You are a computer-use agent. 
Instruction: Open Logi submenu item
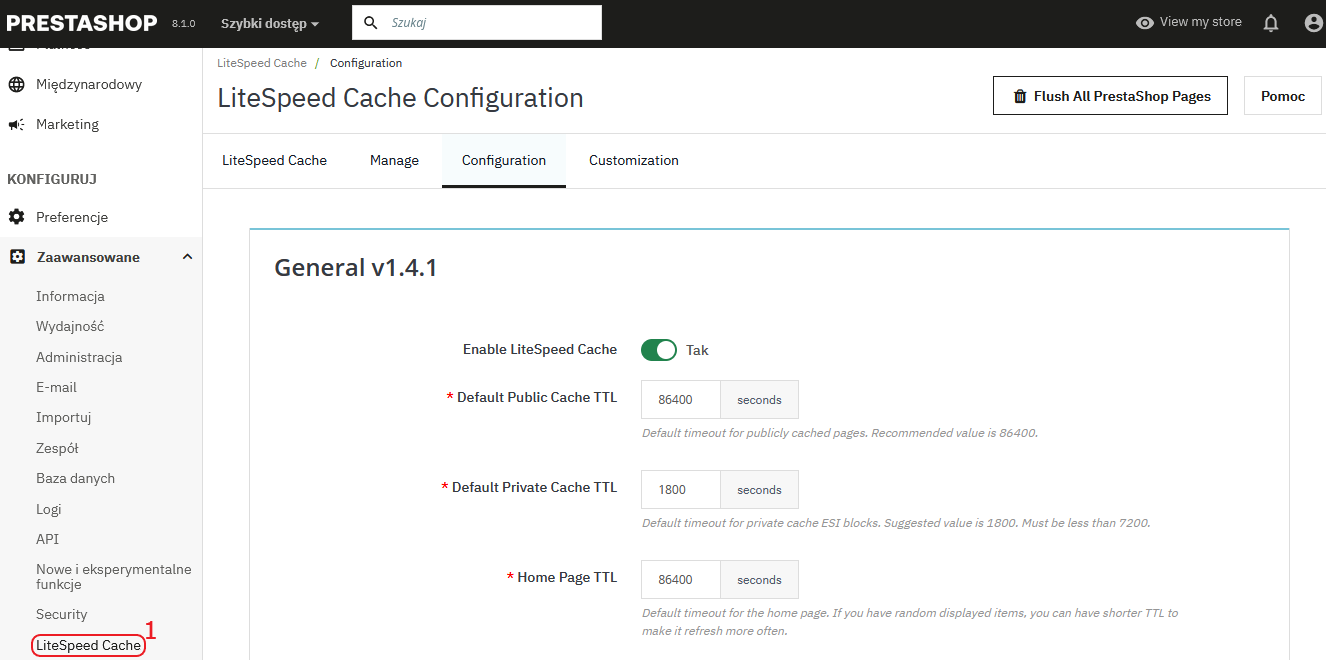click(x=49, y=509)
